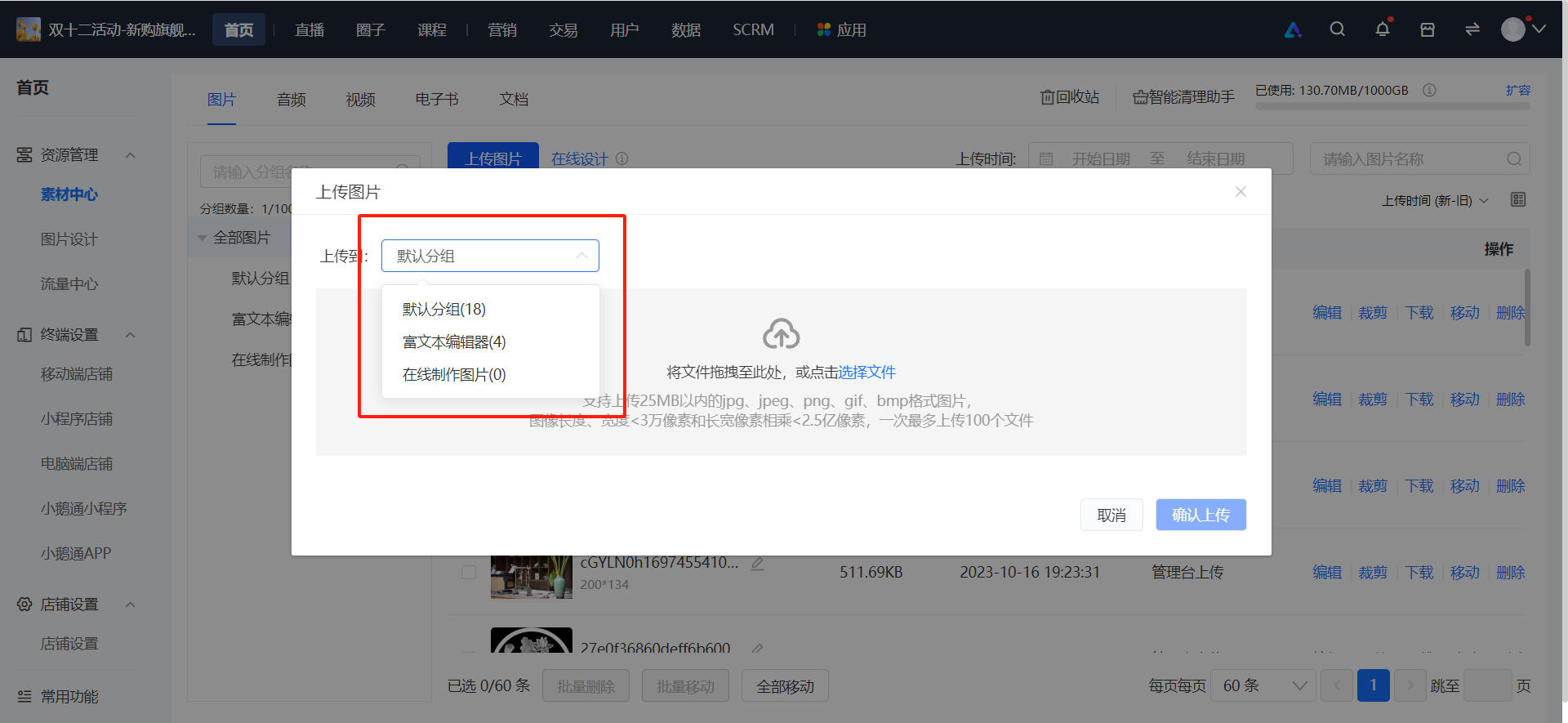Click 确认上传 button
Viewport: 1568px width, 723px height.
[1201, 515]
